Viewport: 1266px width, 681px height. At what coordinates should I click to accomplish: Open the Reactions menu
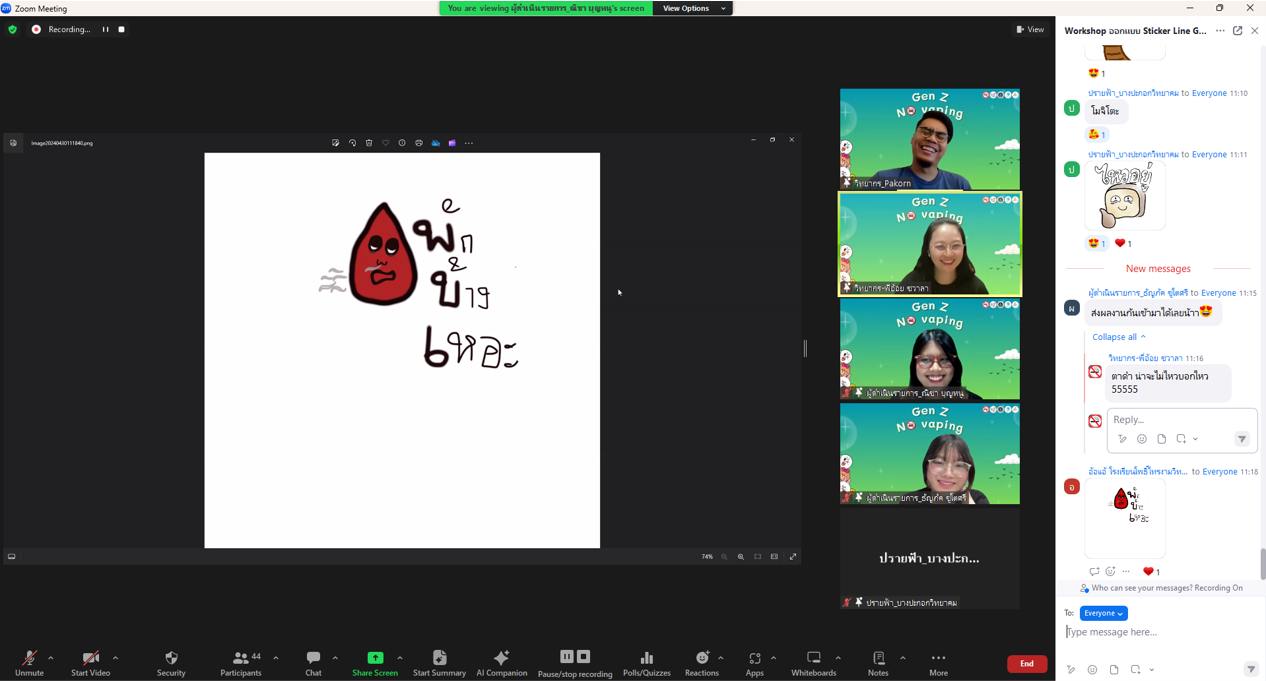(701, 662)
